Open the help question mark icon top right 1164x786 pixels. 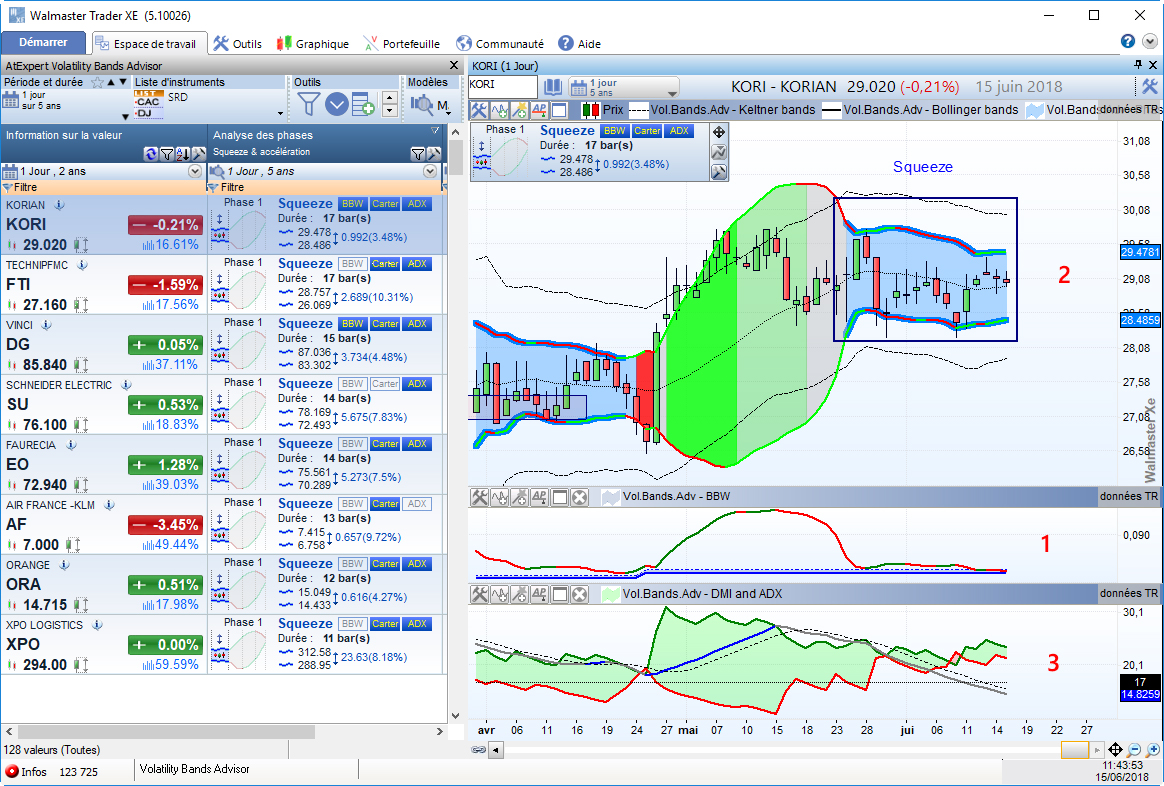[x=1128, y=42]
